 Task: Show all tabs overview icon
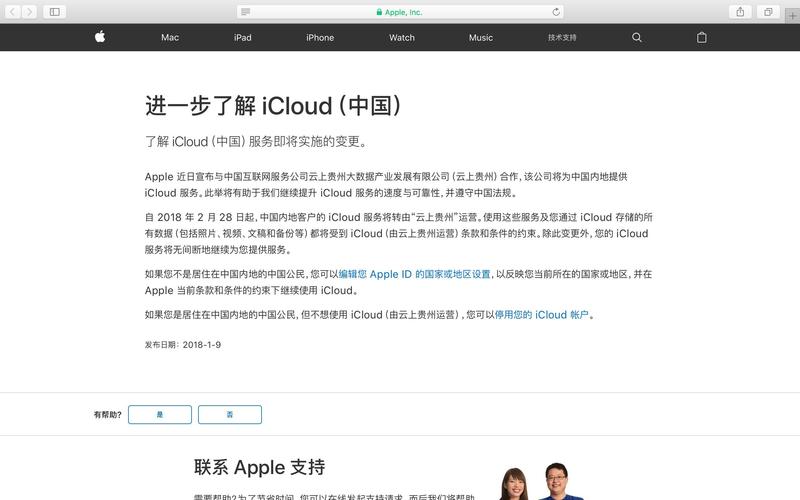tap(768, 12)
